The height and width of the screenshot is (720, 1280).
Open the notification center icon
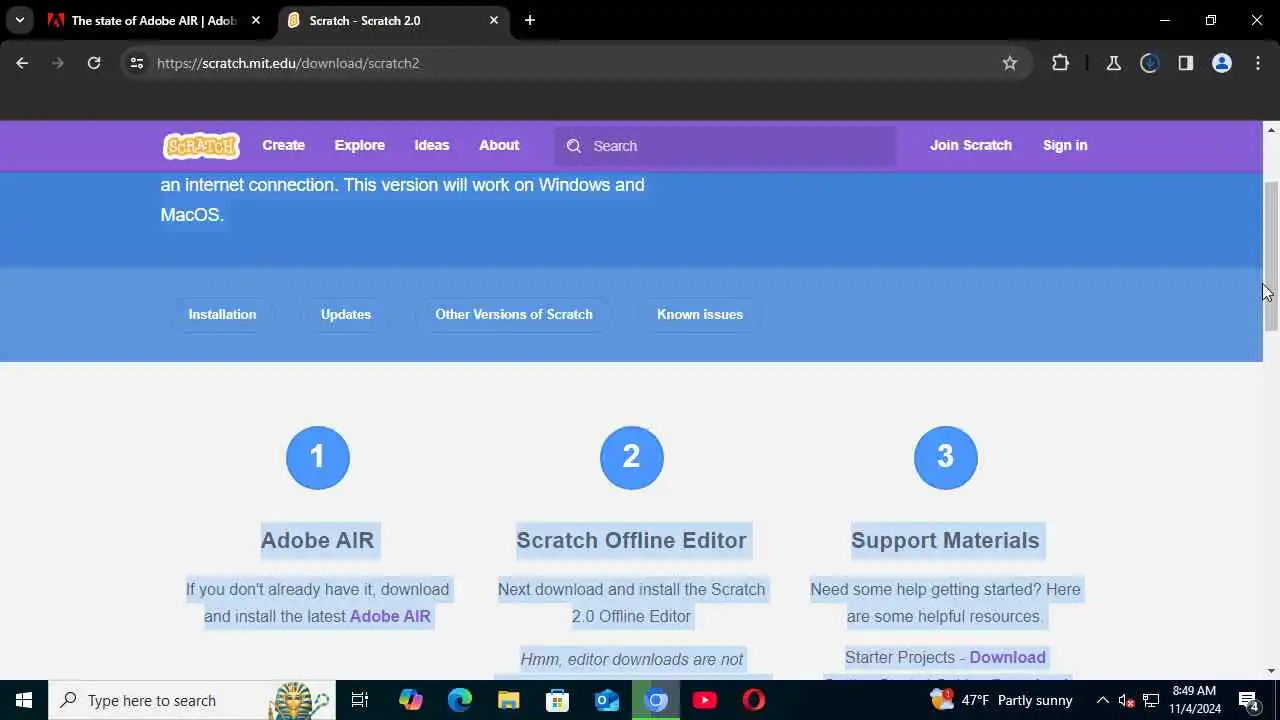point(1248,700)
